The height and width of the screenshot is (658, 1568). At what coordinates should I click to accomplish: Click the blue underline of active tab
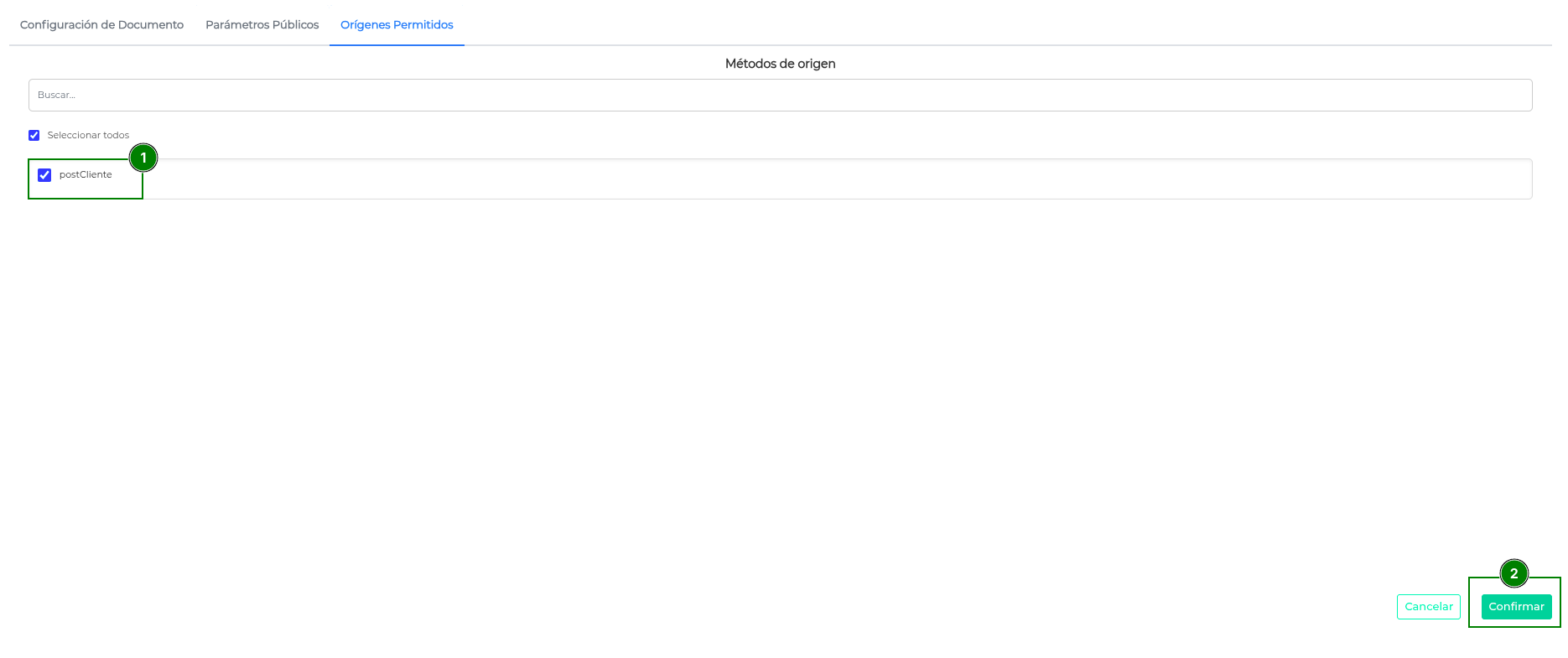coord(397,45)
